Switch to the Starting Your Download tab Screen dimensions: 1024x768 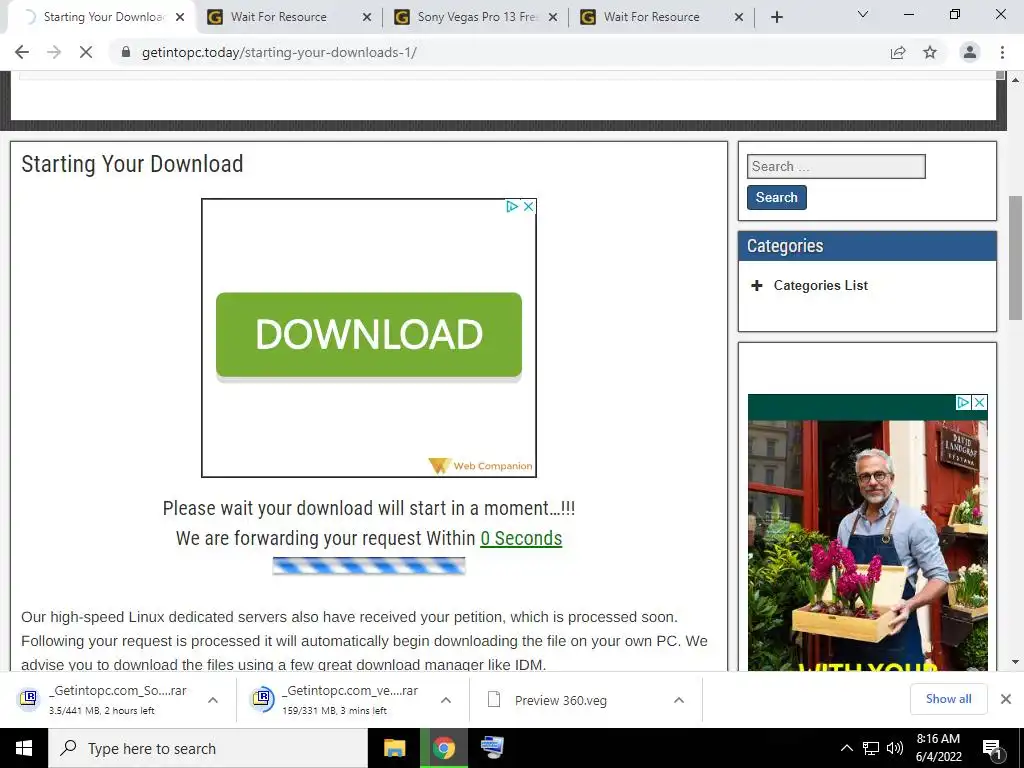pos(98,17)
